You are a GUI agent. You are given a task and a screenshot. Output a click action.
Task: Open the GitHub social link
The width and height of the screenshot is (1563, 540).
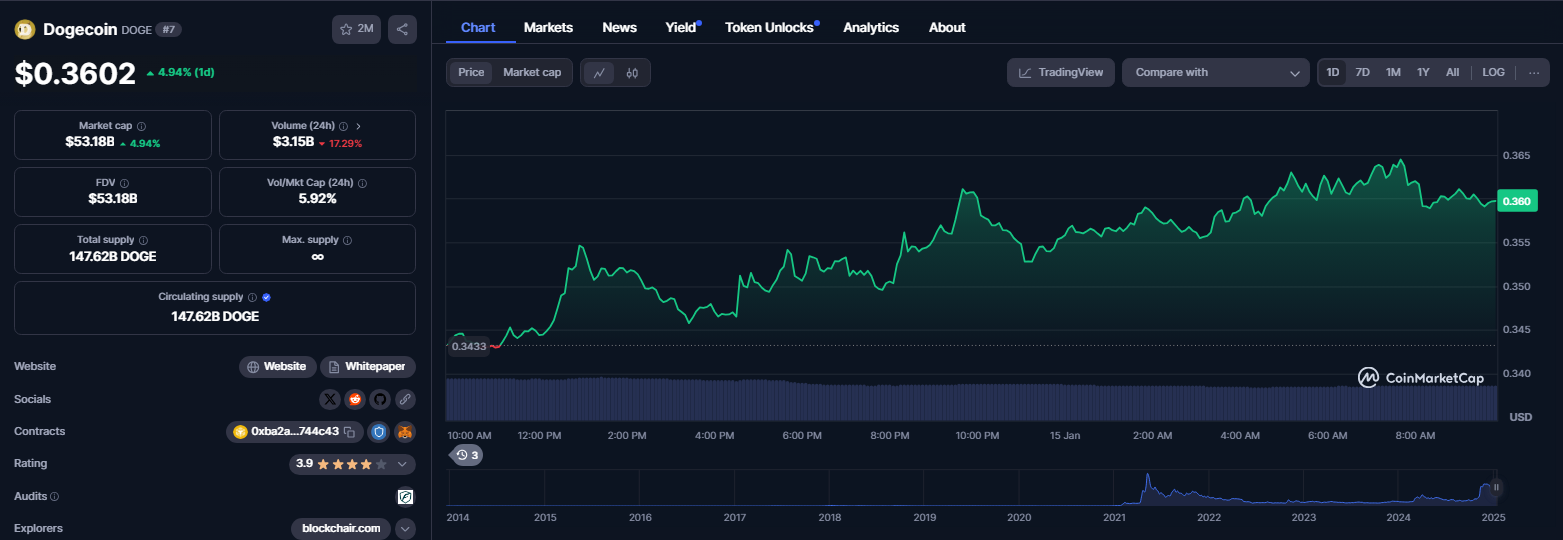coord(380,399)
